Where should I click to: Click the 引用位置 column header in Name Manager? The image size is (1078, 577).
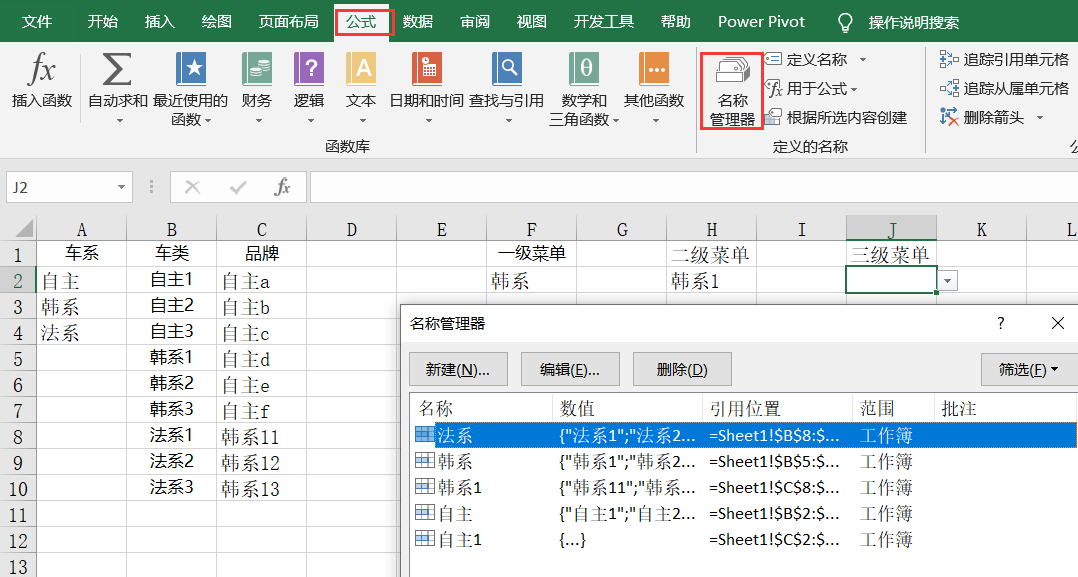click(778, 409)
